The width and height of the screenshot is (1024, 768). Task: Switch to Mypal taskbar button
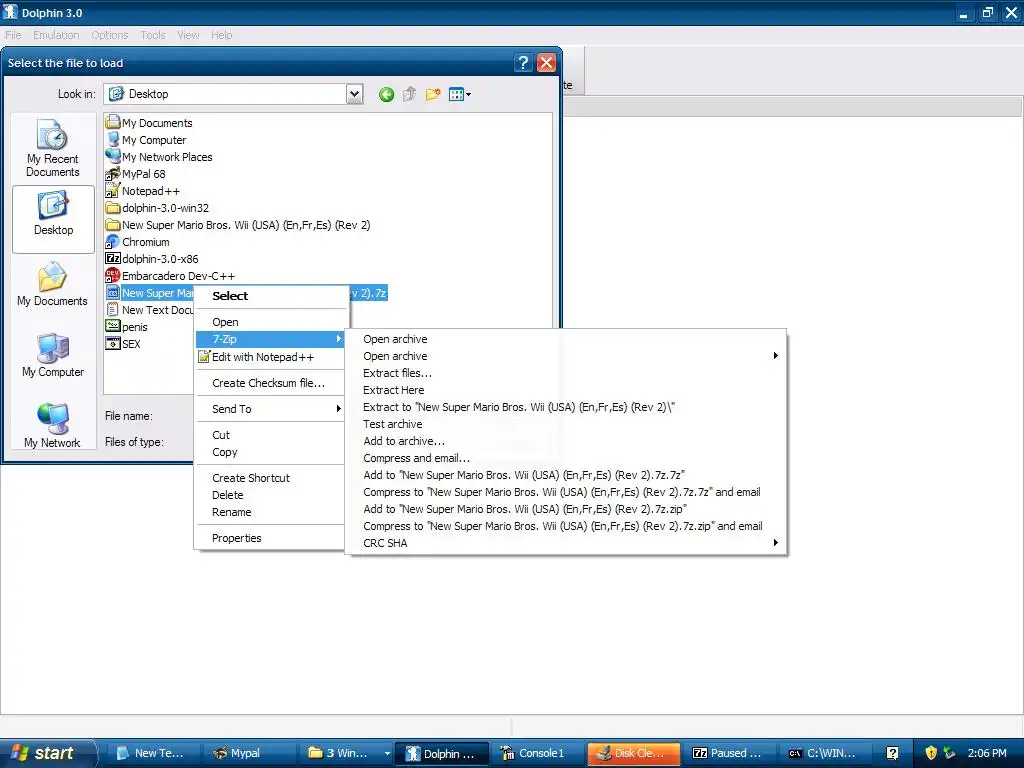pos(249,753)
